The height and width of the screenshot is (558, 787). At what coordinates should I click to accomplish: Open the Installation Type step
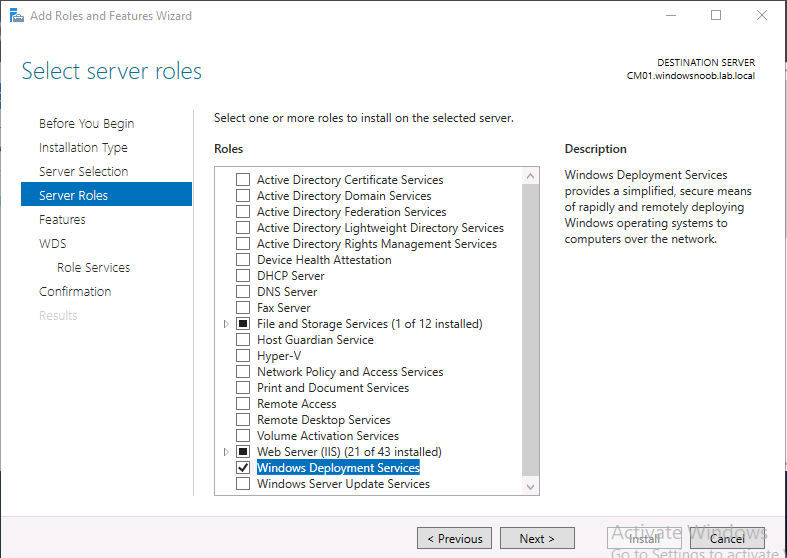[83, 148]
